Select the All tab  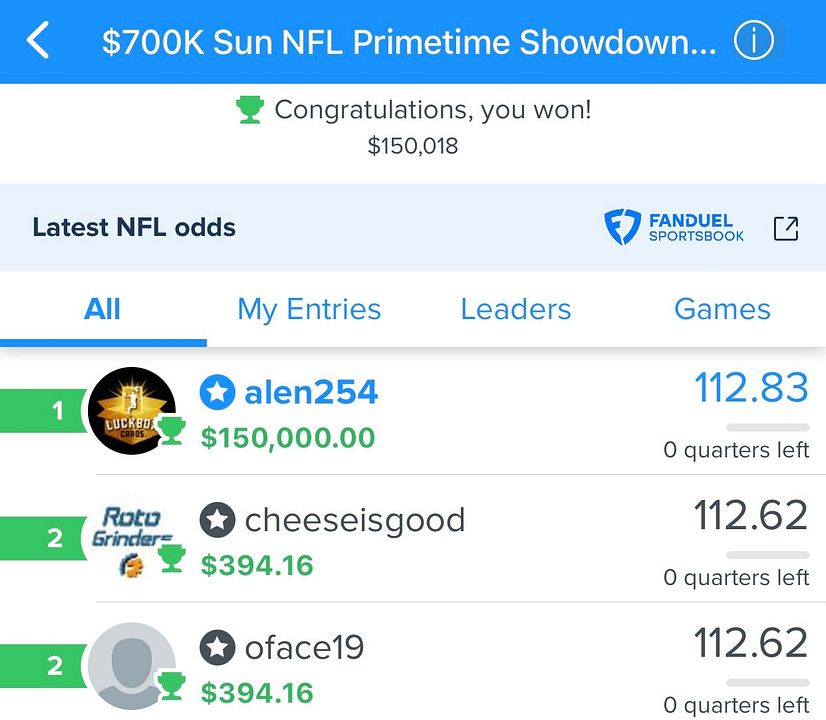(x=103, y=309)
